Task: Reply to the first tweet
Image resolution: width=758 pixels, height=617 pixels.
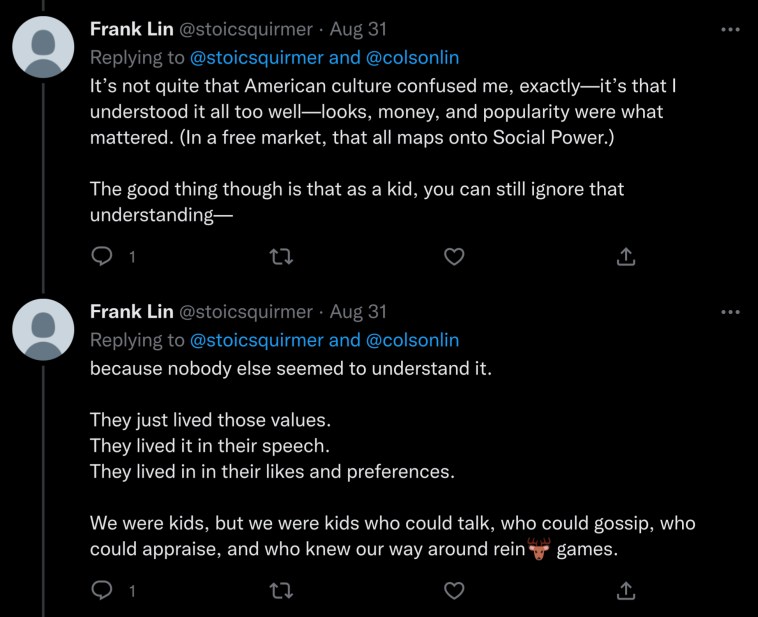Action: pos(101,257)
